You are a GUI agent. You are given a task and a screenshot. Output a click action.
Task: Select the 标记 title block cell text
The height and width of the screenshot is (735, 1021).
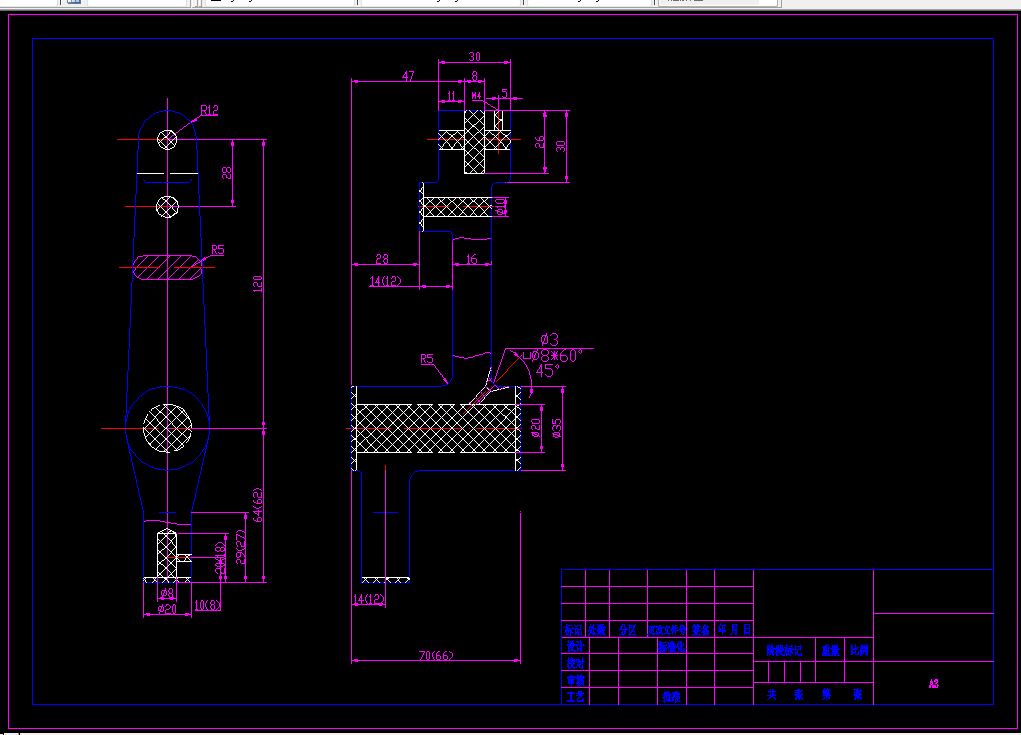573,630
